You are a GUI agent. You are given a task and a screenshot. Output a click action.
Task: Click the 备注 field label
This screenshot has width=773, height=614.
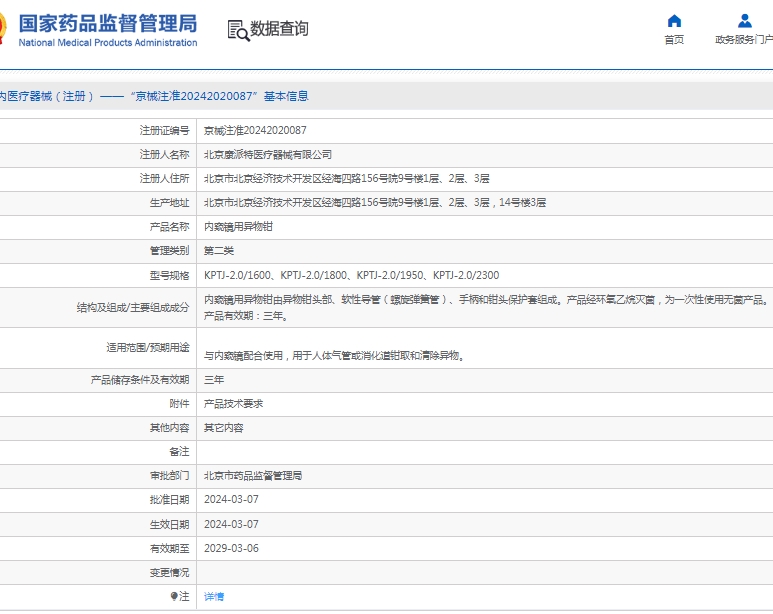pos(179,451)
